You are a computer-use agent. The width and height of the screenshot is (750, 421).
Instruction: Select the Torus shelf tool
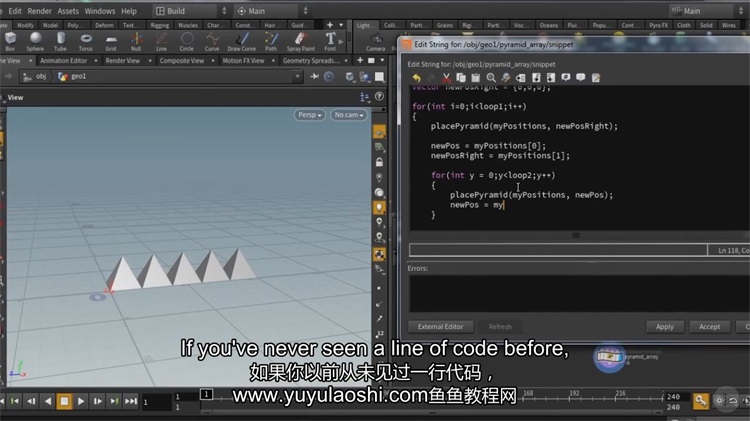pyautogui.click(x=86, y=41)
